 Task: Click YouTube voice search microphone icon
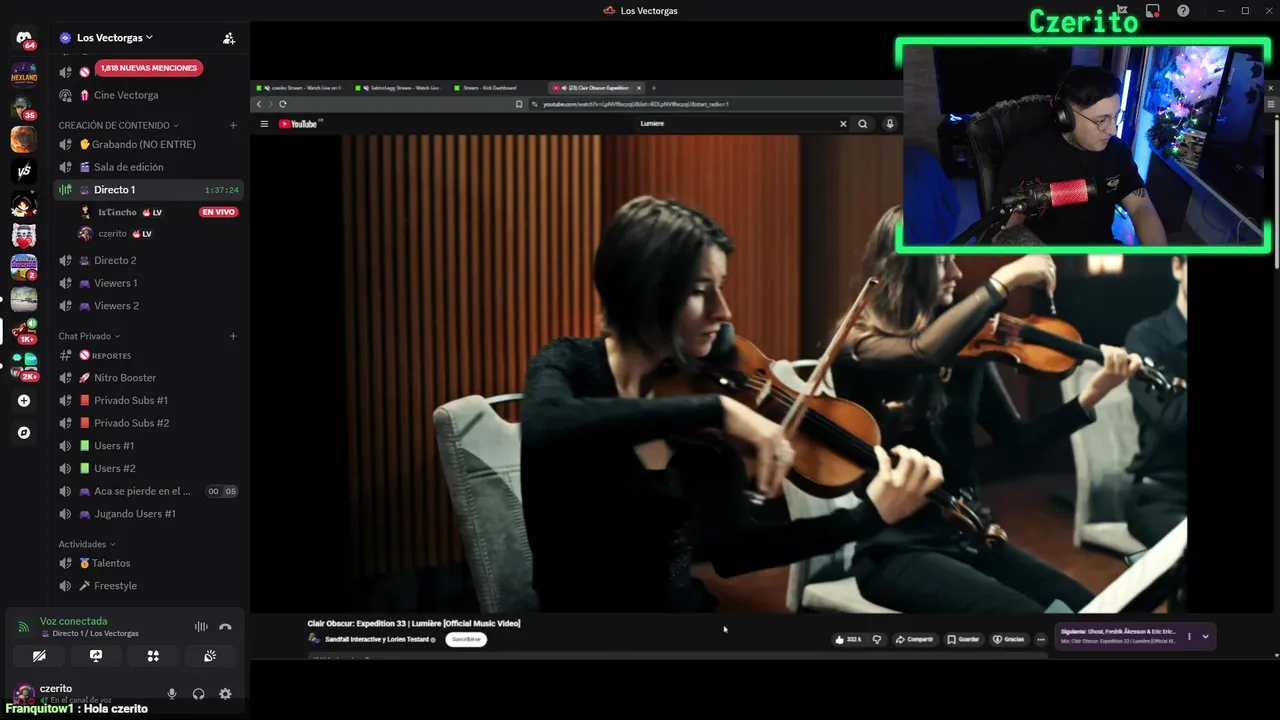pyautogui.click(x=889, y=124)
